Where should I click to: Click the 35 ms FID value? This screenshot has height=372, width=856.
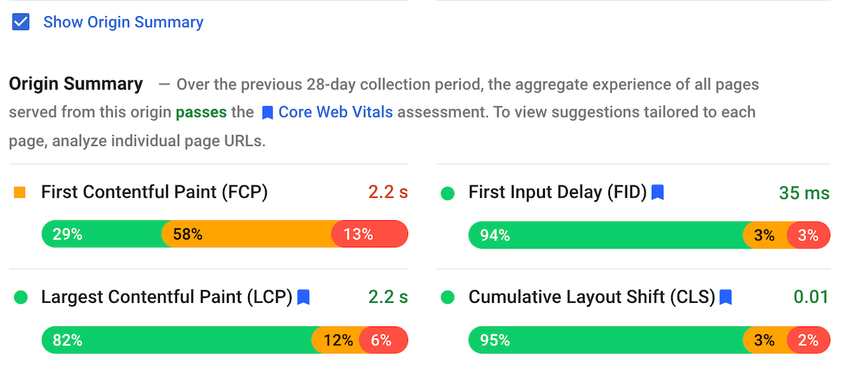point(804,193)
